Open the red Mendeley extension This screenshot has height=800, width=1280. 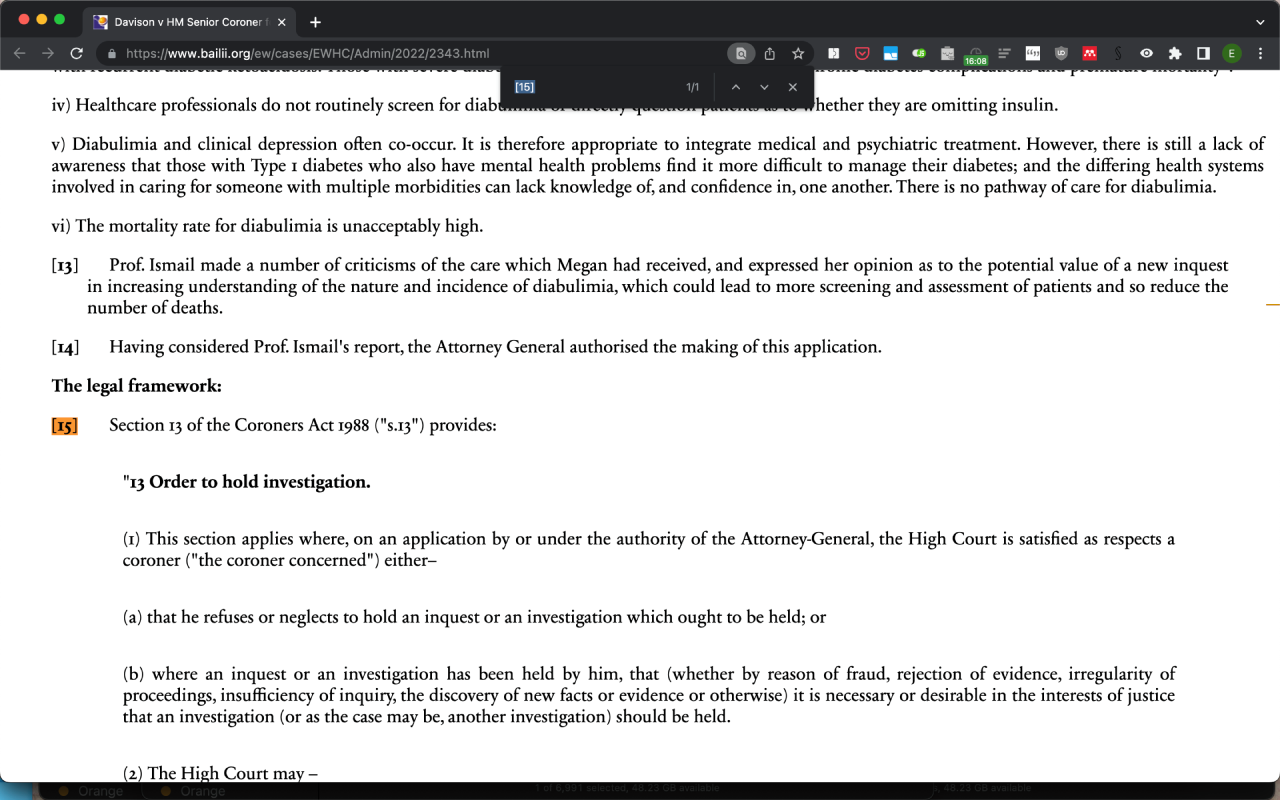(1090, 53)
